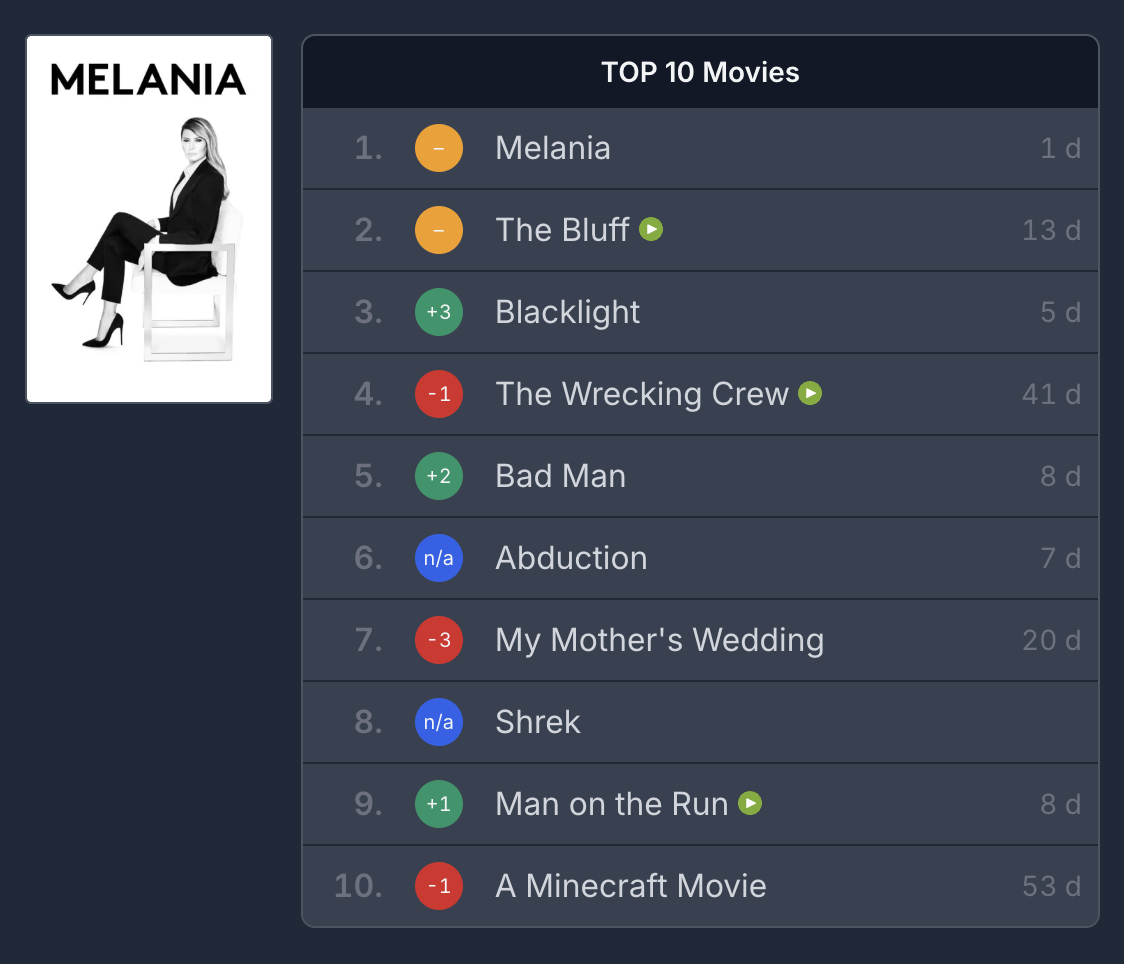The height and width of the screenshot is (964, 1124).
Task: Click the 13 d duration for The Bluff
Action: click(1051, 230)
